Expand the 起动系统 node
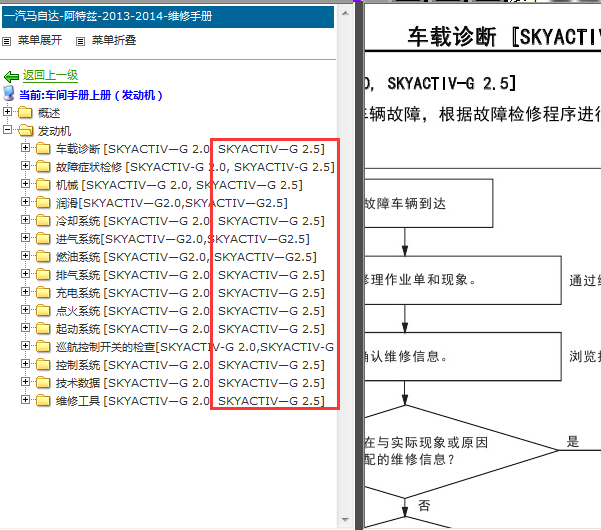Viewport: 601px width, 530px height. [x=25, y=328]
